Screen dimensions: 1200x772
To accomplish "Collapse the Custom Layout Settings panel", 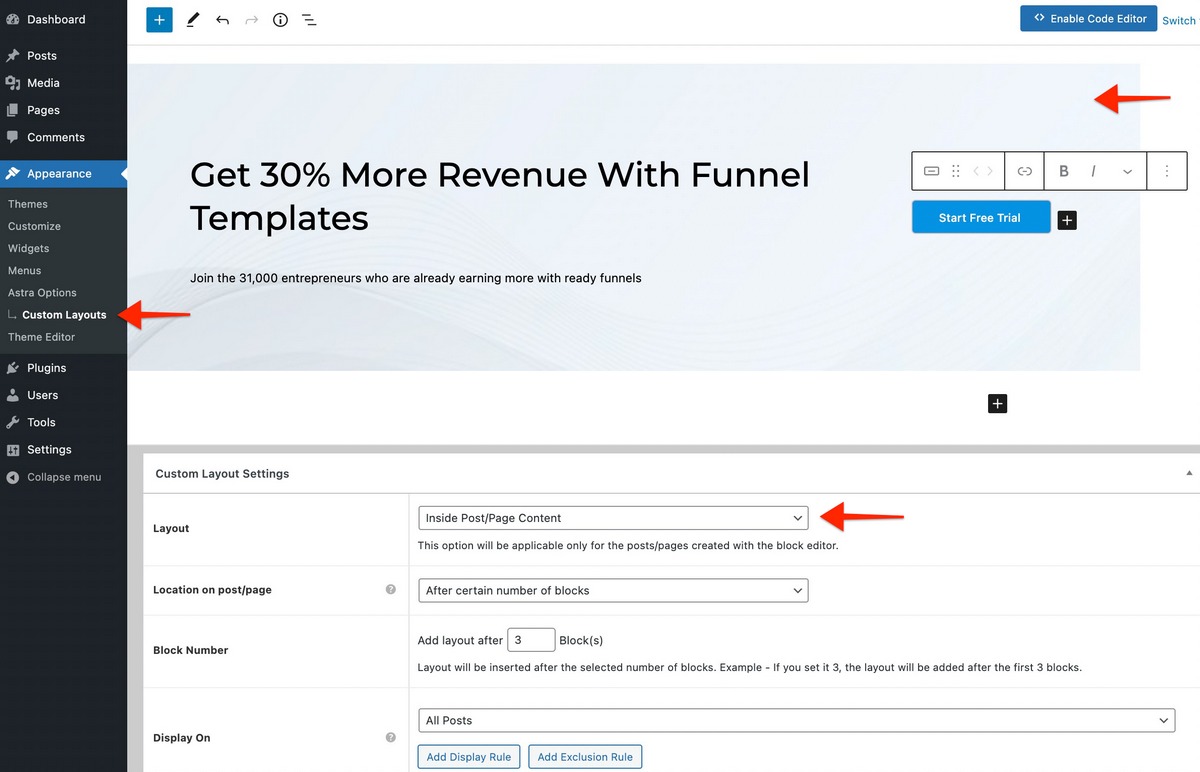I will coord(1189,473).
